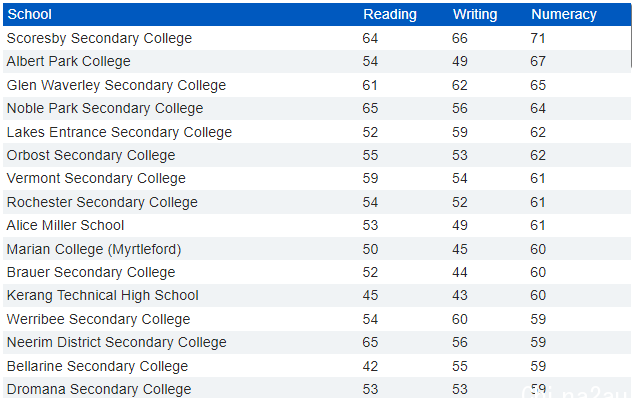Select Lakes Entrance Secondary College
Viewport: 632px width, 408px height.
click(119, 132)
